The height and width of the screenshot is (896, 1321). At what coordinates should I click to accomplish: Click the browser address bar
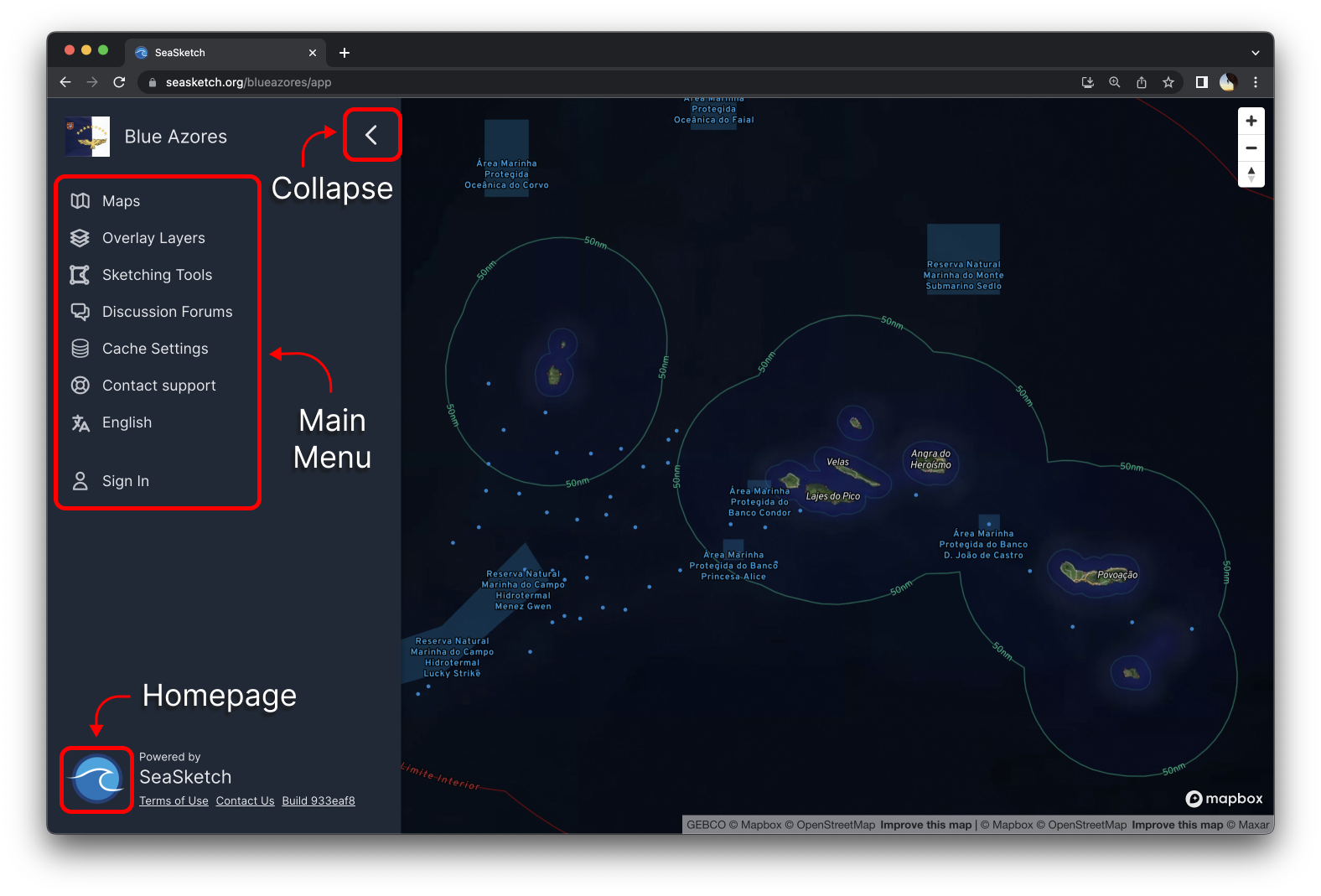(587, 82)
